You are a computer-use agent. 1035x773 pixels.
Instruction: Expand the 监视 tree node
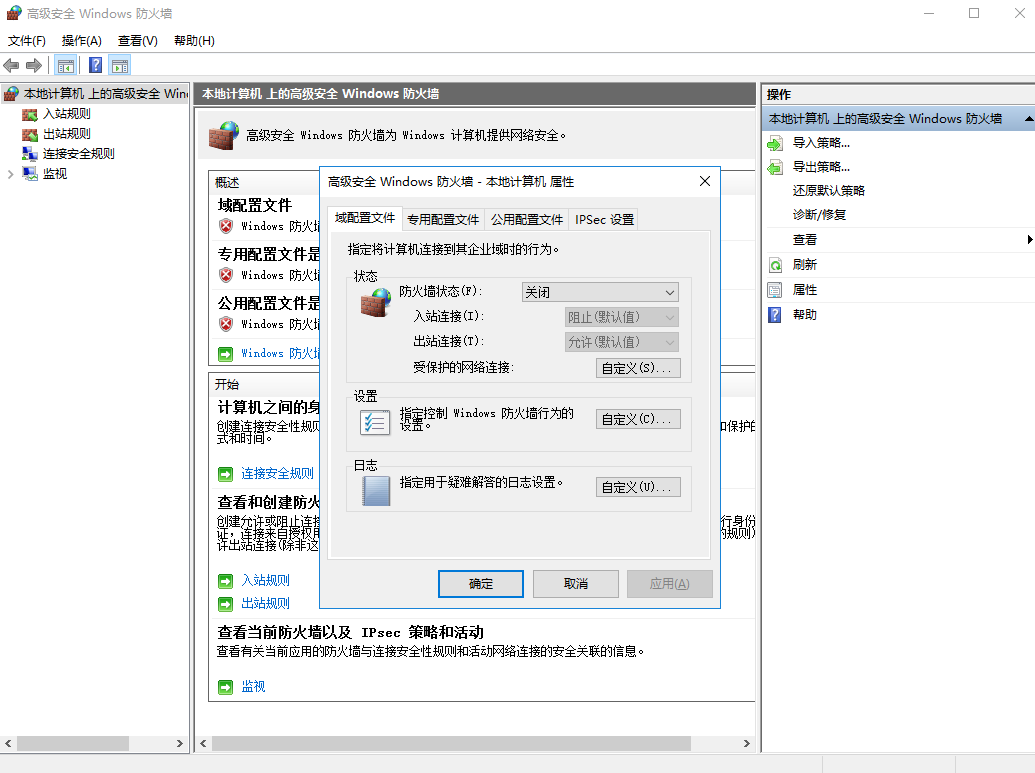11,174
